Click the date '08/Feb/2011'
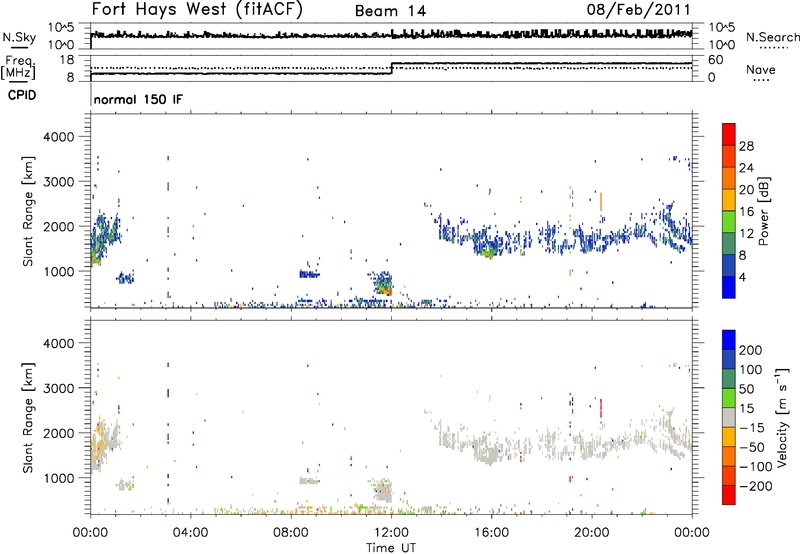800x554 pixels. [x=638, y=10]
